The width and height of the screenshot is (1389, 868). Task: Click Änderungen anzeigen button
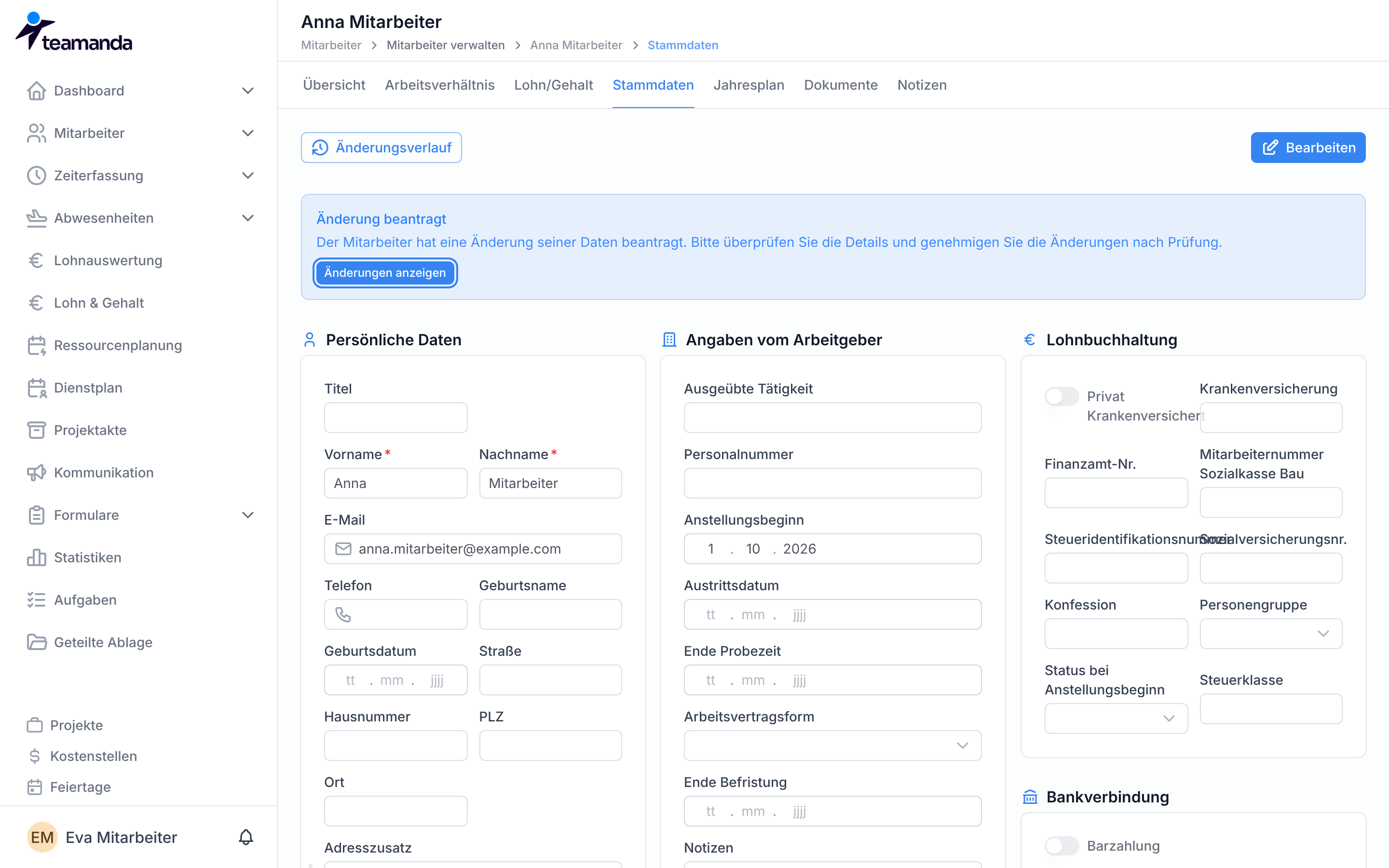click(384, 272)
